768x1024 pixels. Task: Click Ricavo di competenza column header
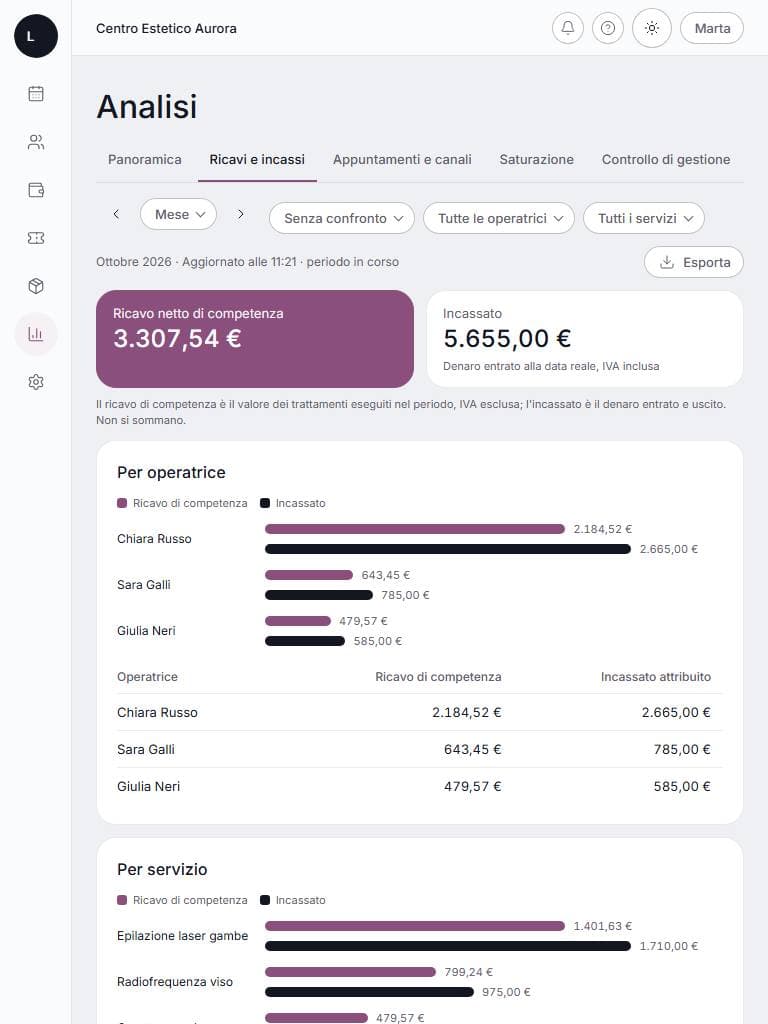click(438, 677)
